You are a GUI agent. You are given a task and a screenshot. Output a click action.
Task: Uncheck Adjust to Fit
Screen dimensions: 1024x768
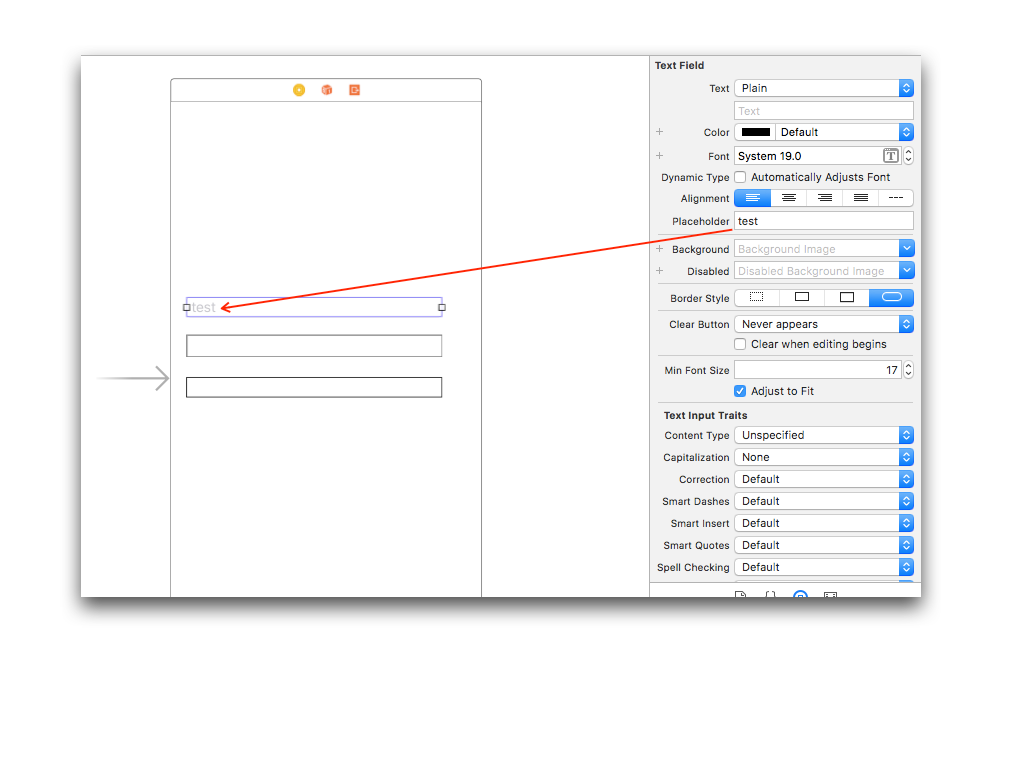click(739, 391)
